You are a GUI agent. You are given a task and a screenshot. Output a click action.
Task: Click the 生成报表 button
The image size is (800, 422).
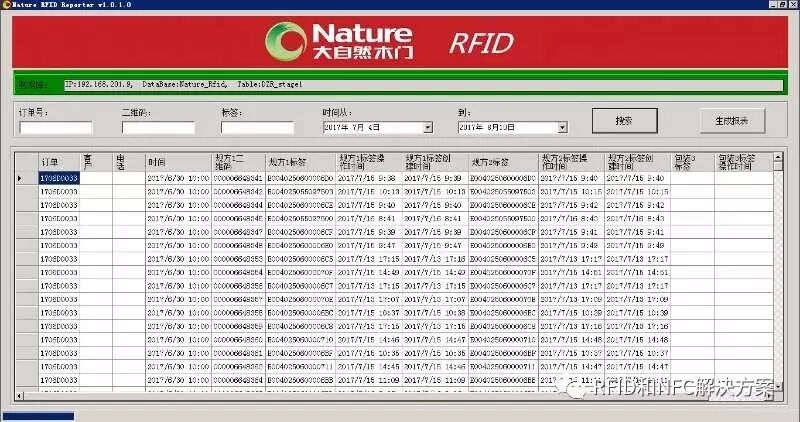pos(732,121)
